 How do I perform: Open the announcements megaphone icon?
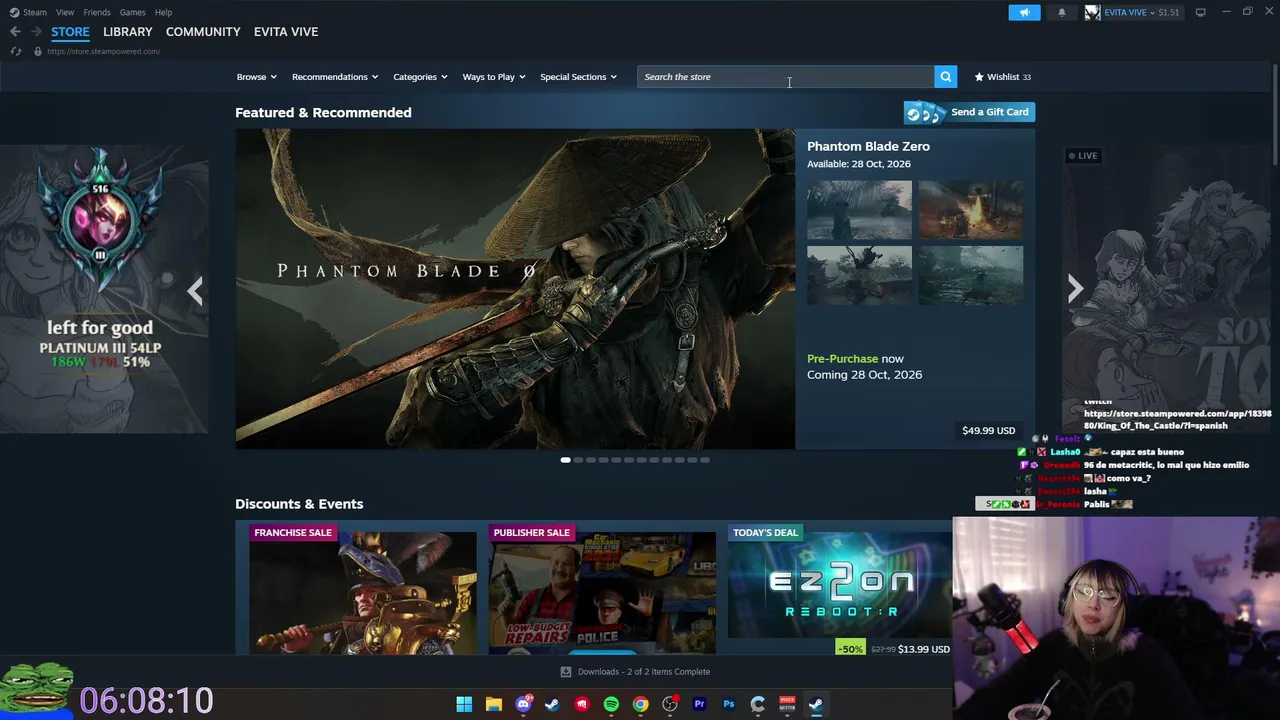click(1024, 12)
